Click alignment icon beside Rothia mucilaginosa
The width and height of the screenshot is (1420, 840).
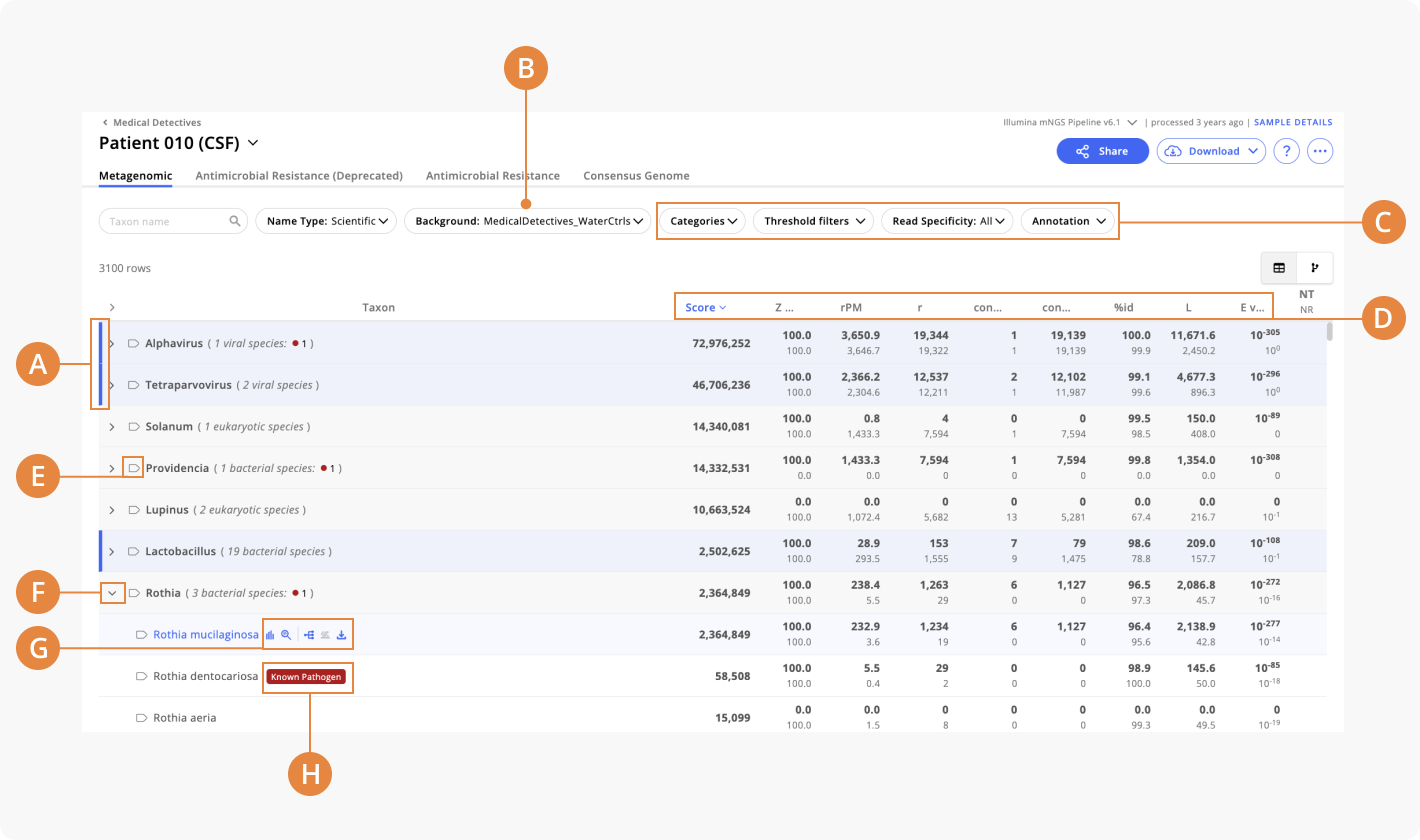[x=325, y=635]
